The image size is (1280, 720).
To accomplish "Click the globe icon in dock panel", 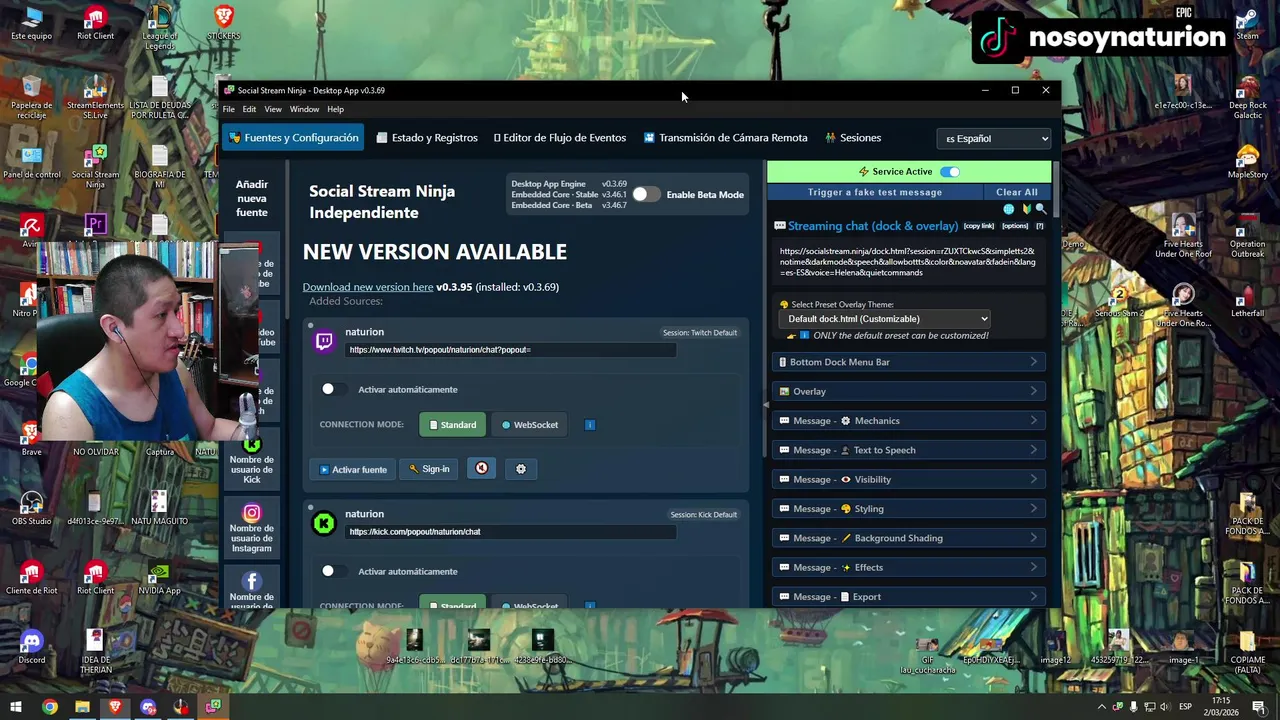I will (x=1008, y=209).
